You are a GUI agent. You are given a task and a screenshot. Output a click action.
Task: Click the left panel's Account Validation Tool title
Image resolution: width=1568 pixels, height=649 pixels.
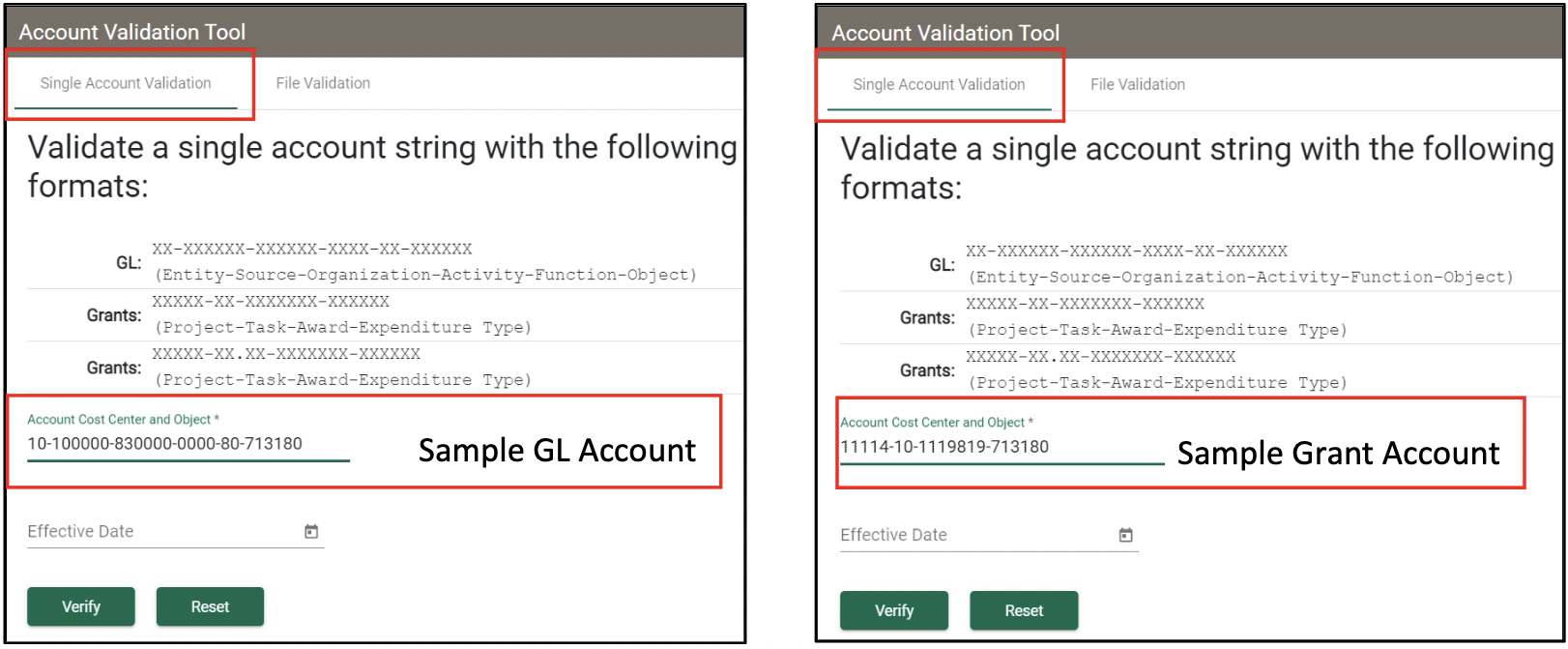pyautogui.click(x=132, y=32)
